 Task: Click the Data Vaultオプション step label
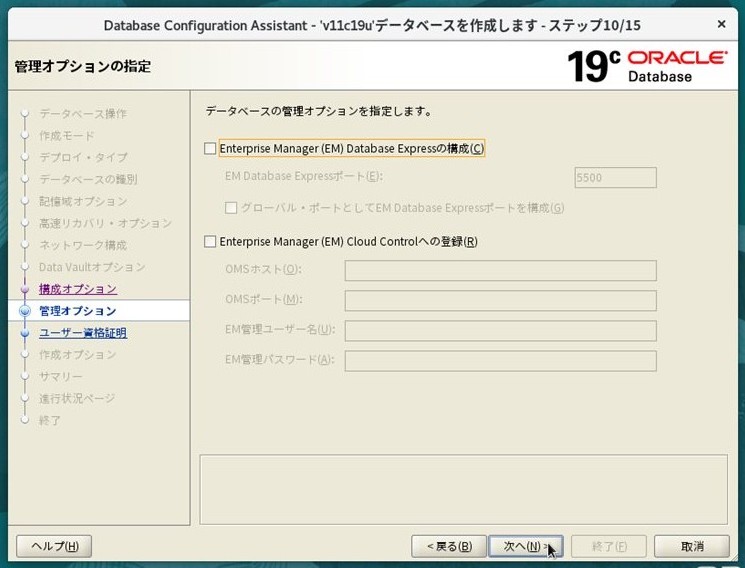[92, 267]
